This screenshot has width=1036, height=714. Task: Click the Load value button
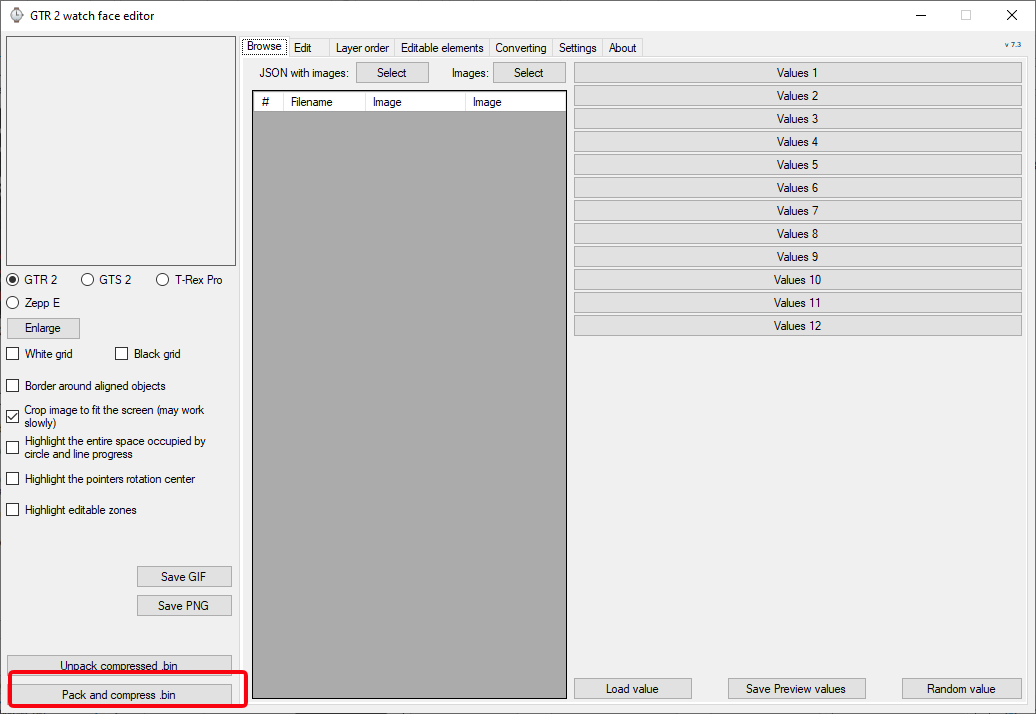pyautogui.click(x=632, y=689)
